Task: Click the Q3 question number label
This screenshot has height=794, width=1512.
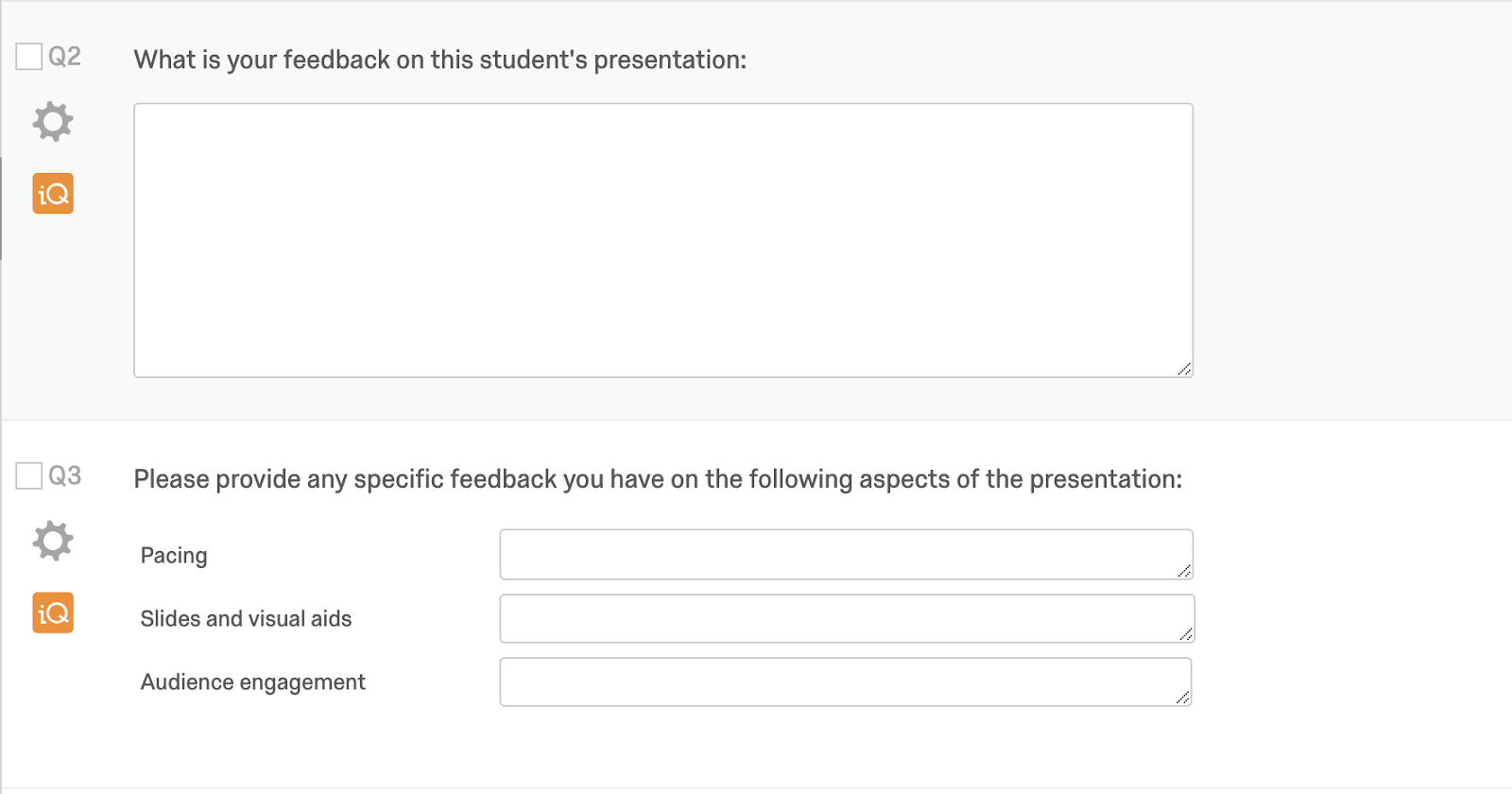Action: pos(64,475)
